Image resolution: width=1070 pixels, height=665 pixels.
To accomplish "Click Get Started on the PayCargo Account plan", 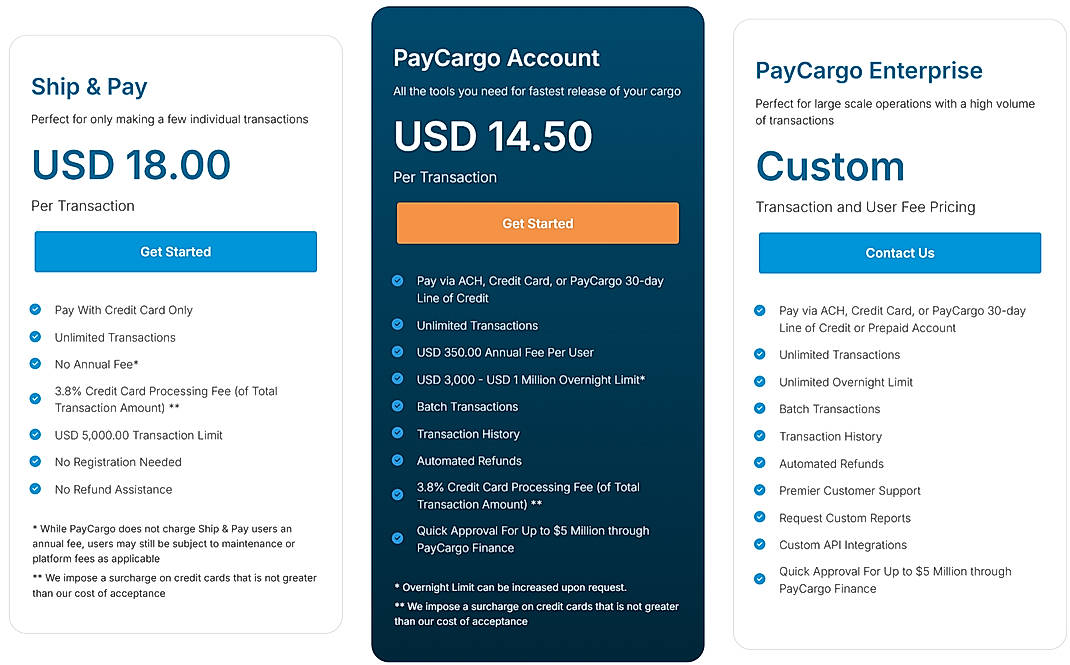I will tap(537, 223).
